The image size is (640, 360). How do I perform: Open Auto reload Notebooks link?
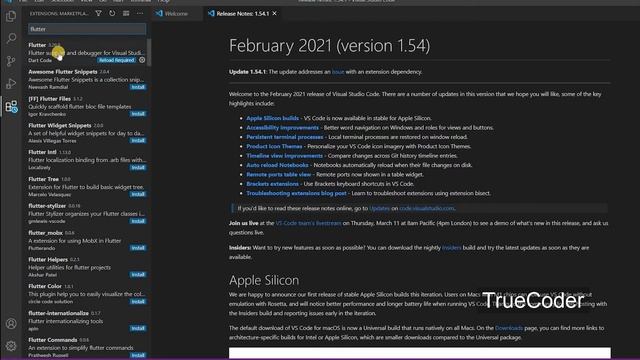278,165
